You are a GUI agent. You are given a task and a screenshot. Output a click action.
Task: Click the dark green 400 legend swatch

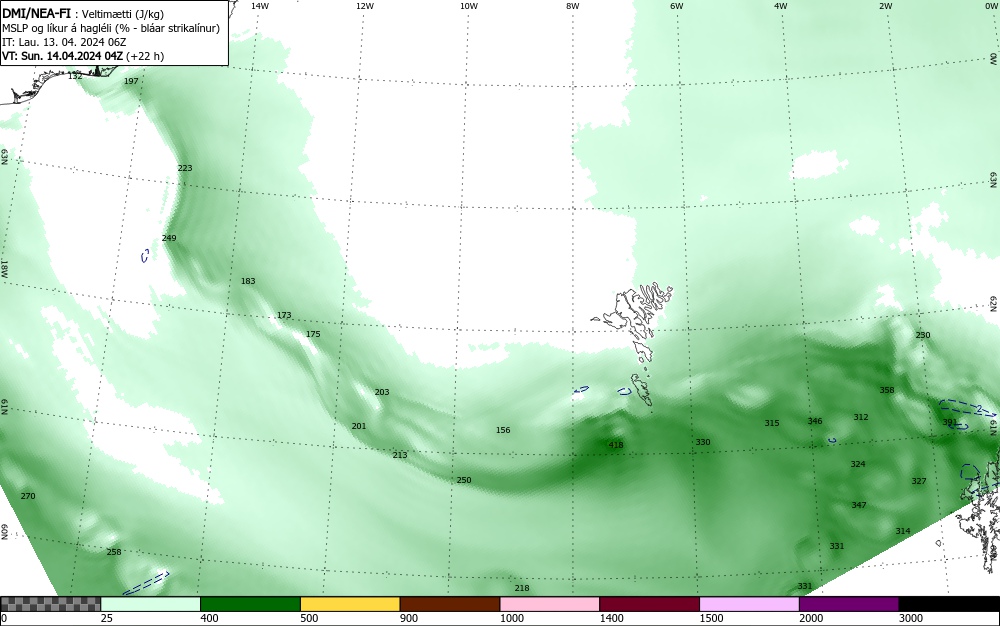tap(250, 604)
